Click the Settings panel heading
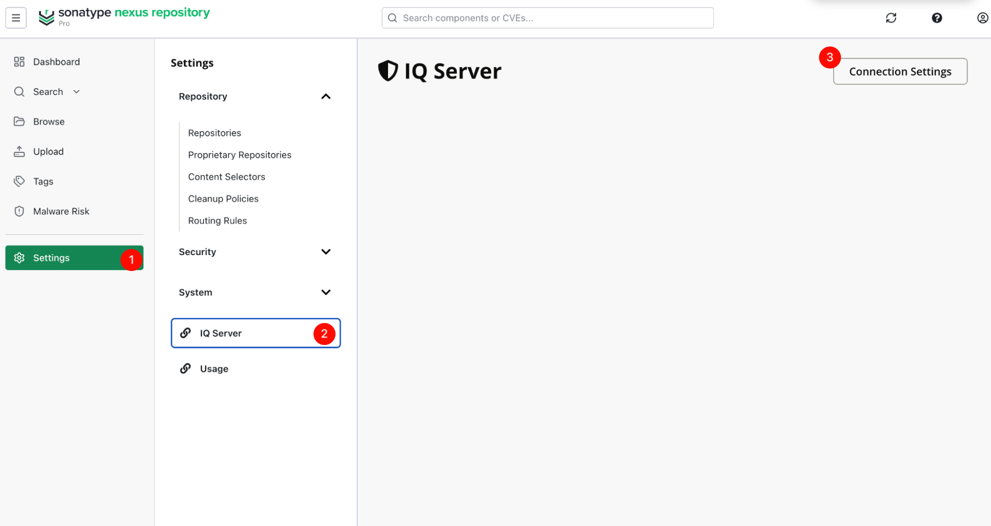991x526 pixels. click(192, 63)
